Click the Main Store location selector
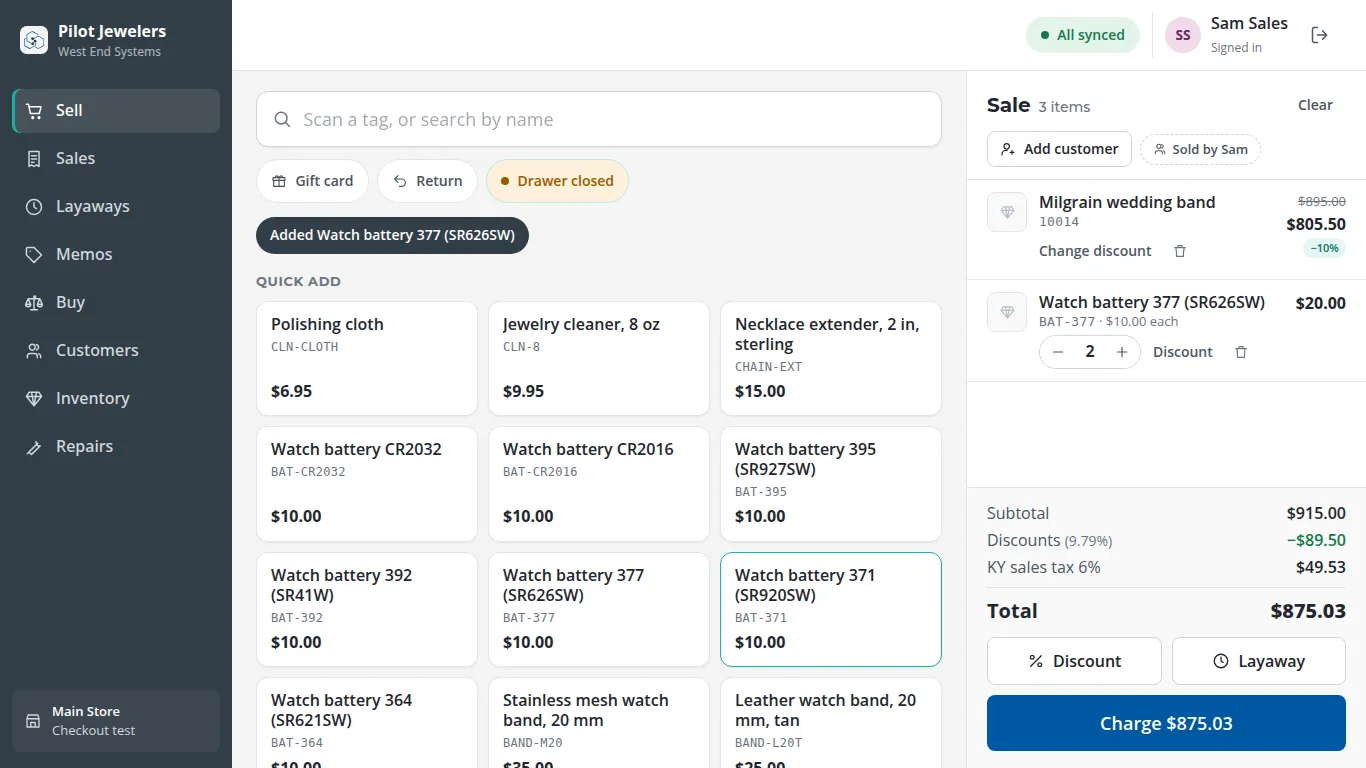1366x768 pixels. pyautogui.click(x=116, y=721)
